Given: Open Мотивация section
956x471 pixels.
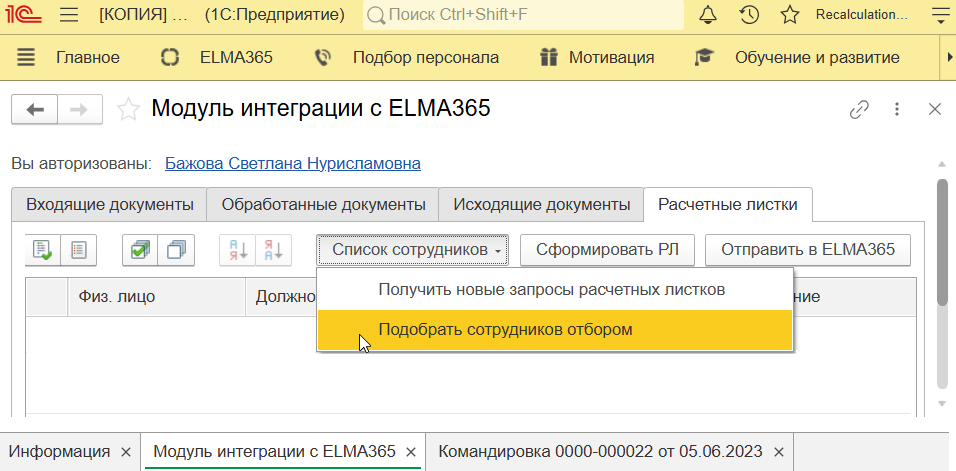Looking at the screenshot, I should (x=612, y=58).
